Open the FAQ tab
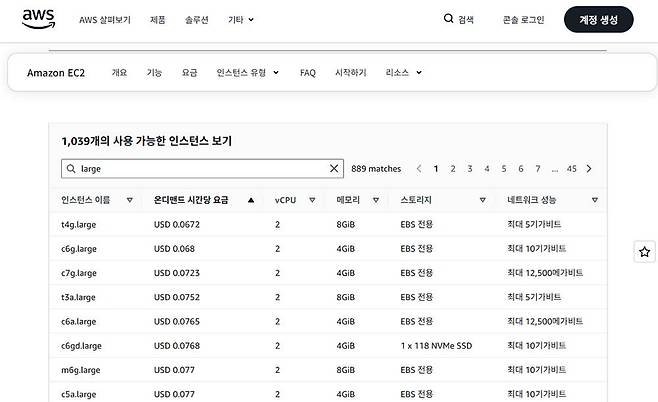The width and height of the screenshot is (658, 402). pyautogui.click(x=308, y=73)
